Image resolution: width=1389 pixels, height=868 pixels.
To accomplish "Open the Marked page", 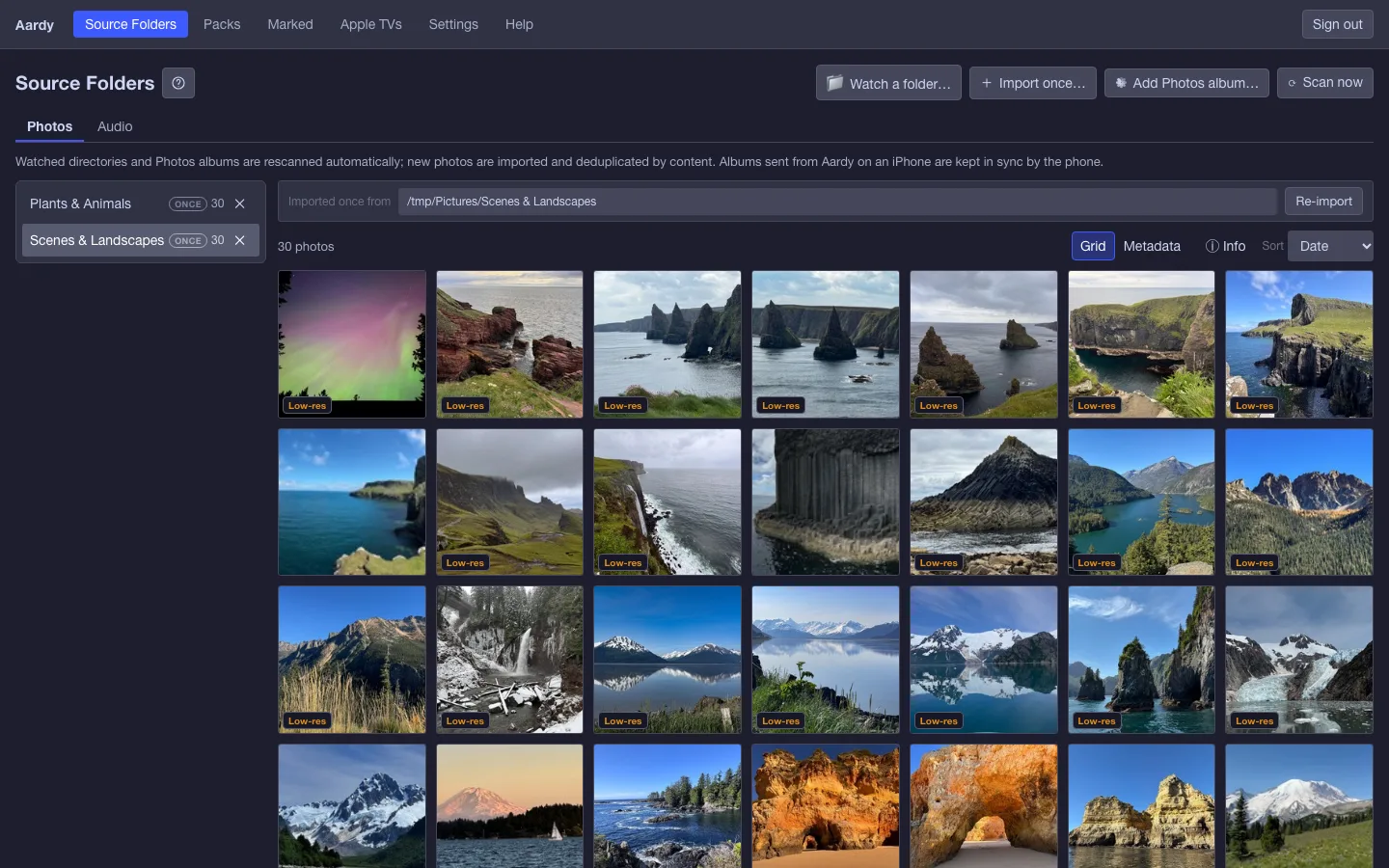I will pyautogui.click(x=290, y=24).
